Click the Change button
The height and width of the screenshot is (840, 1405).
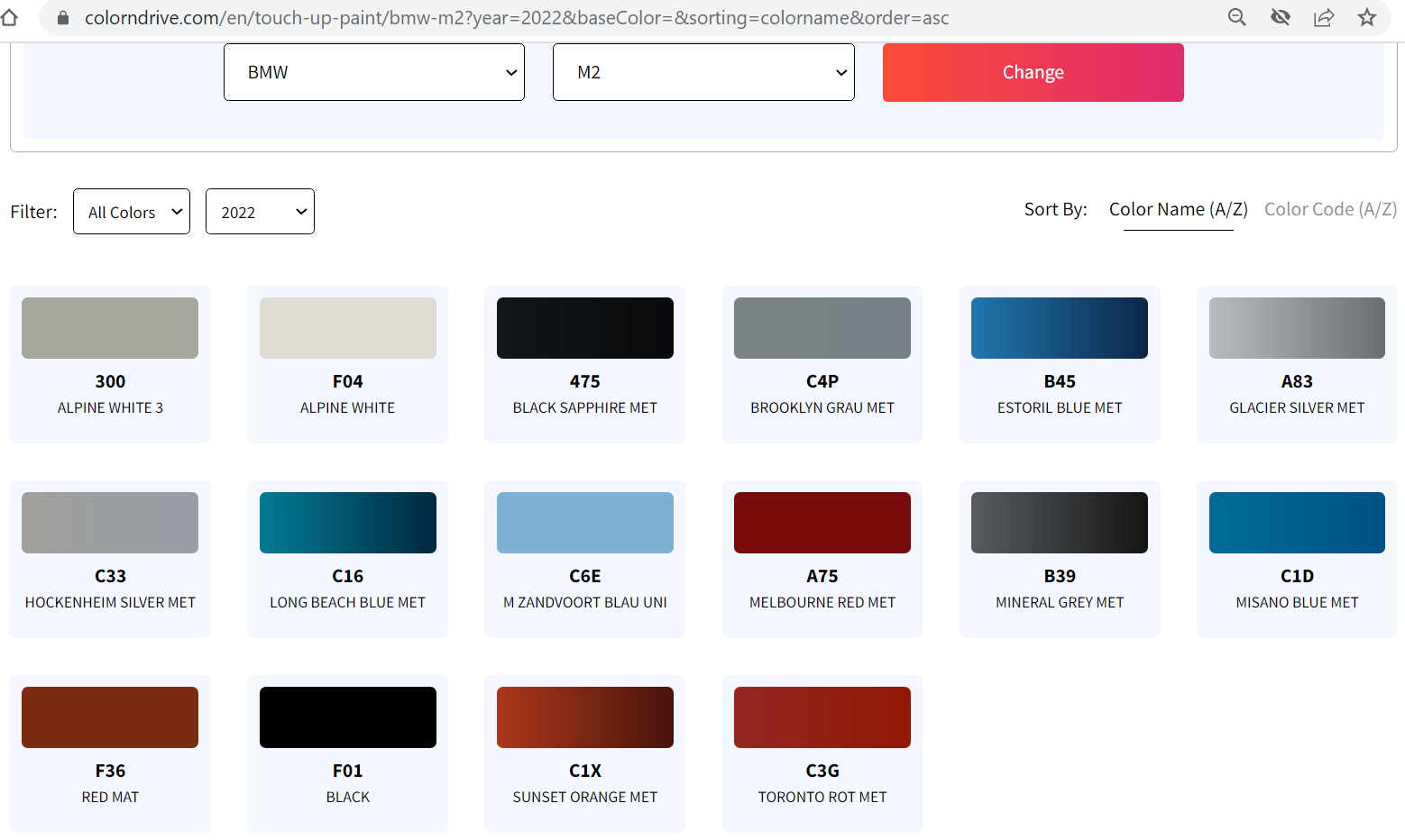[1033, 72]
